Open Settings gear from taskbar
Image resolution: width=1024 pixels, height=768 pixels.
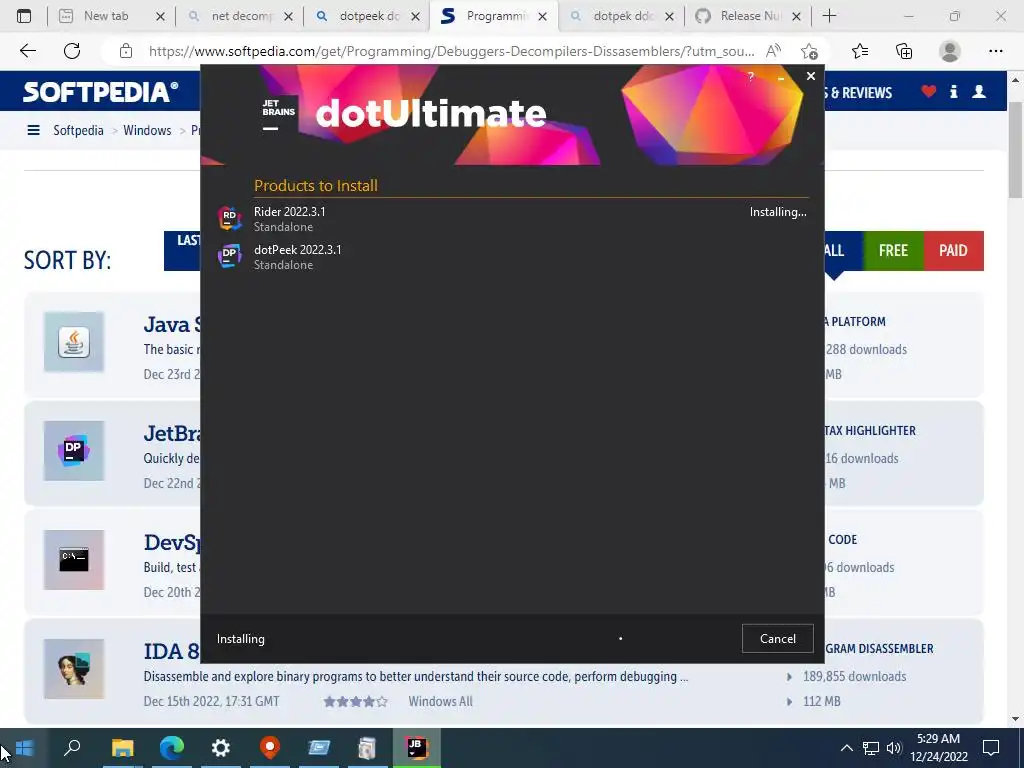pyautogui.click(x=221, y=748)
